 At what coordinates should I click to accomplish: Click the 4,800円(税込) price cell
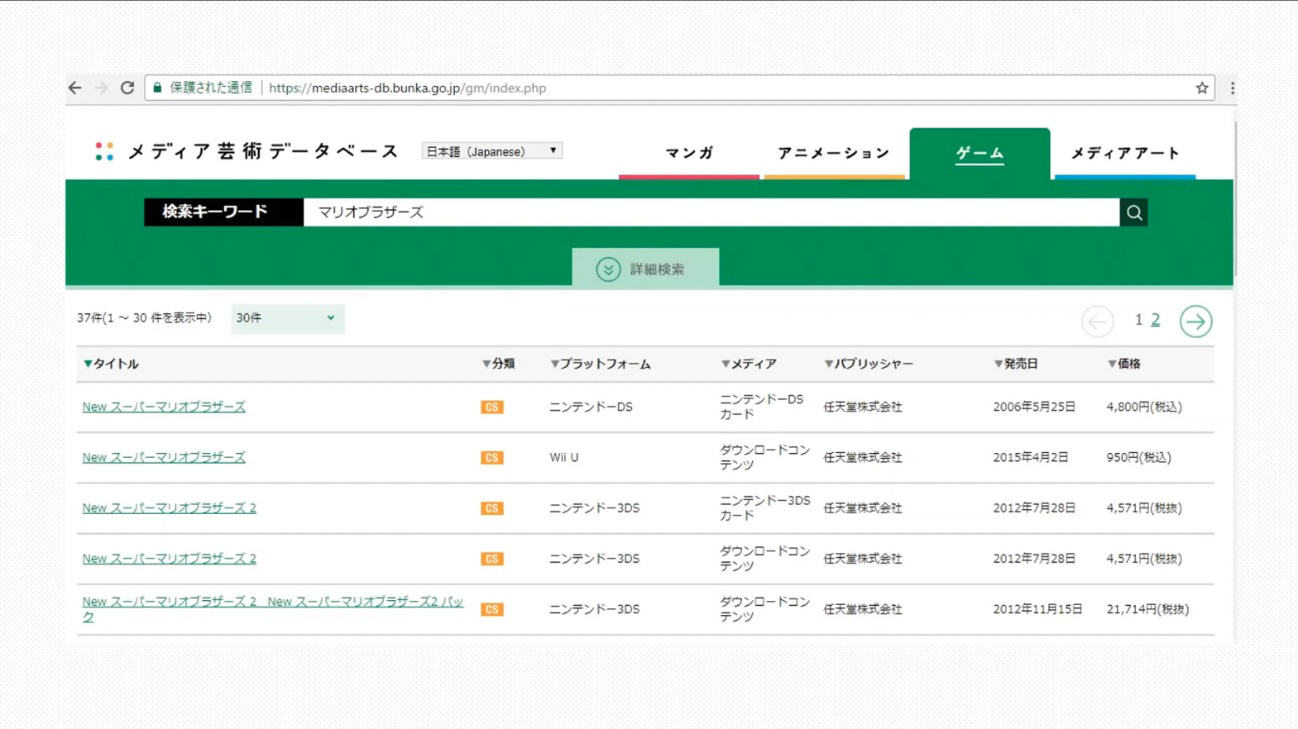pos(1144,407)
